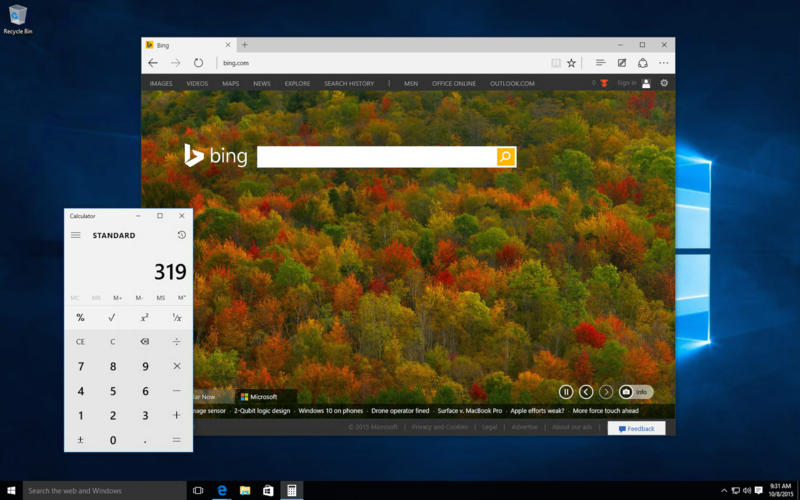Viewport: 800px width, 500px height.
Task: Click the Make a Web Note icon
Action: [x=621, y=62]
